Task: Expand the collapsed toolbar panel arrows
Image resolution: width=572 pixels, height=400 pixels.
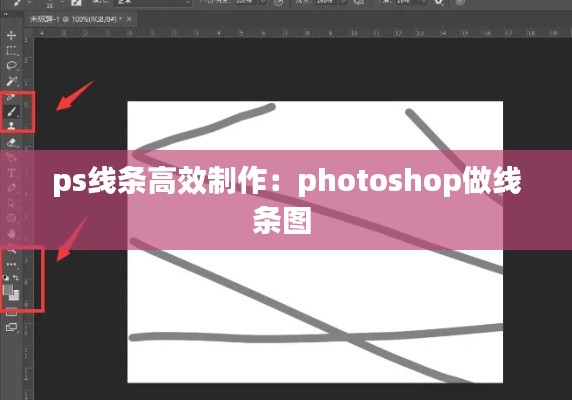Action: click(5, 15)
